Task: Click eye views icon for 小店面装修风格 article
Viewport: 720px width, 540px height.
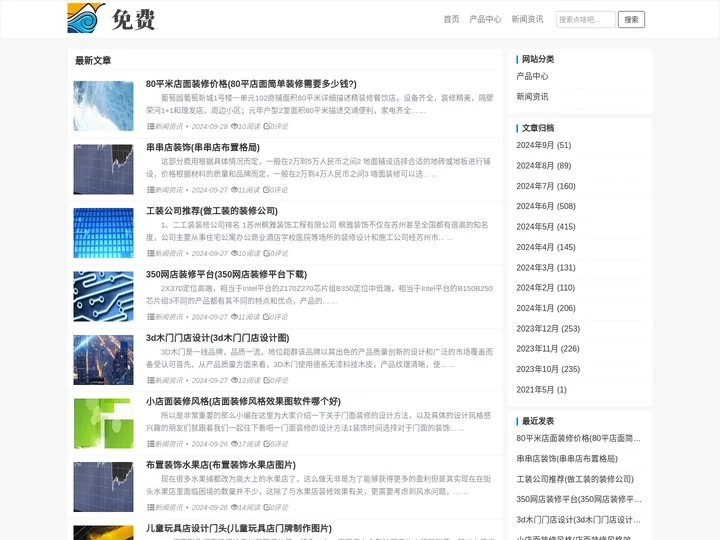Action: click(234, 444)
